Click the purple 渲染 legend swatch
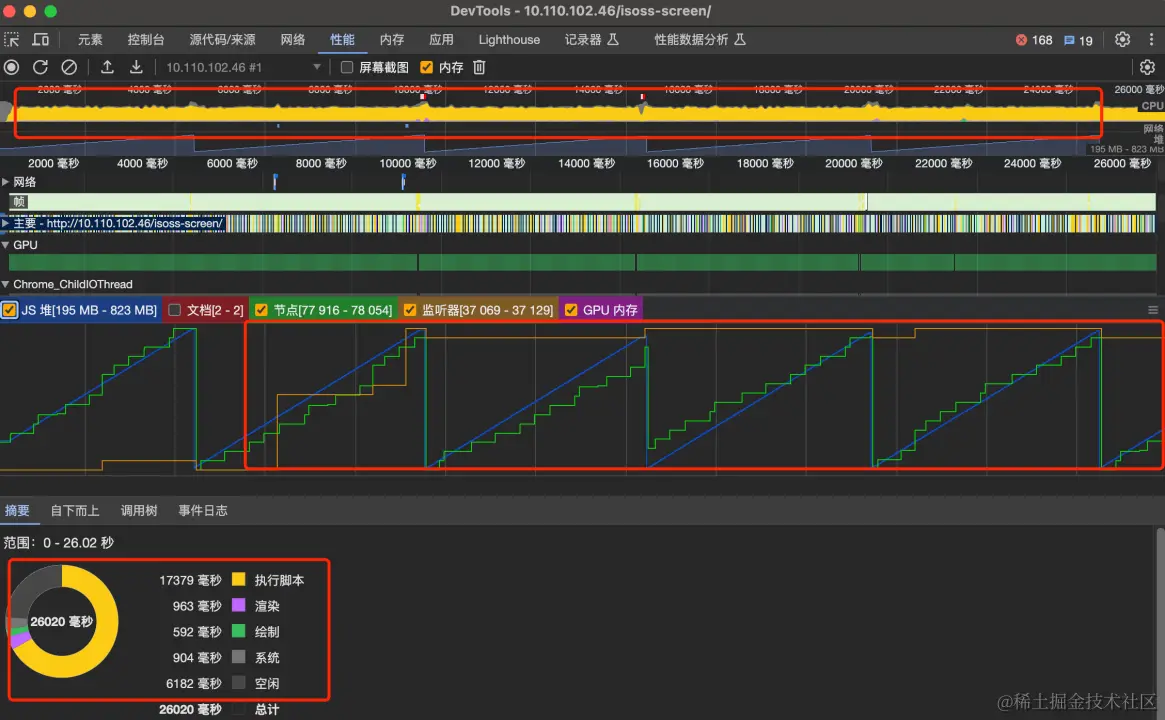The image size is (1165, 720). (x=238, y=605)
